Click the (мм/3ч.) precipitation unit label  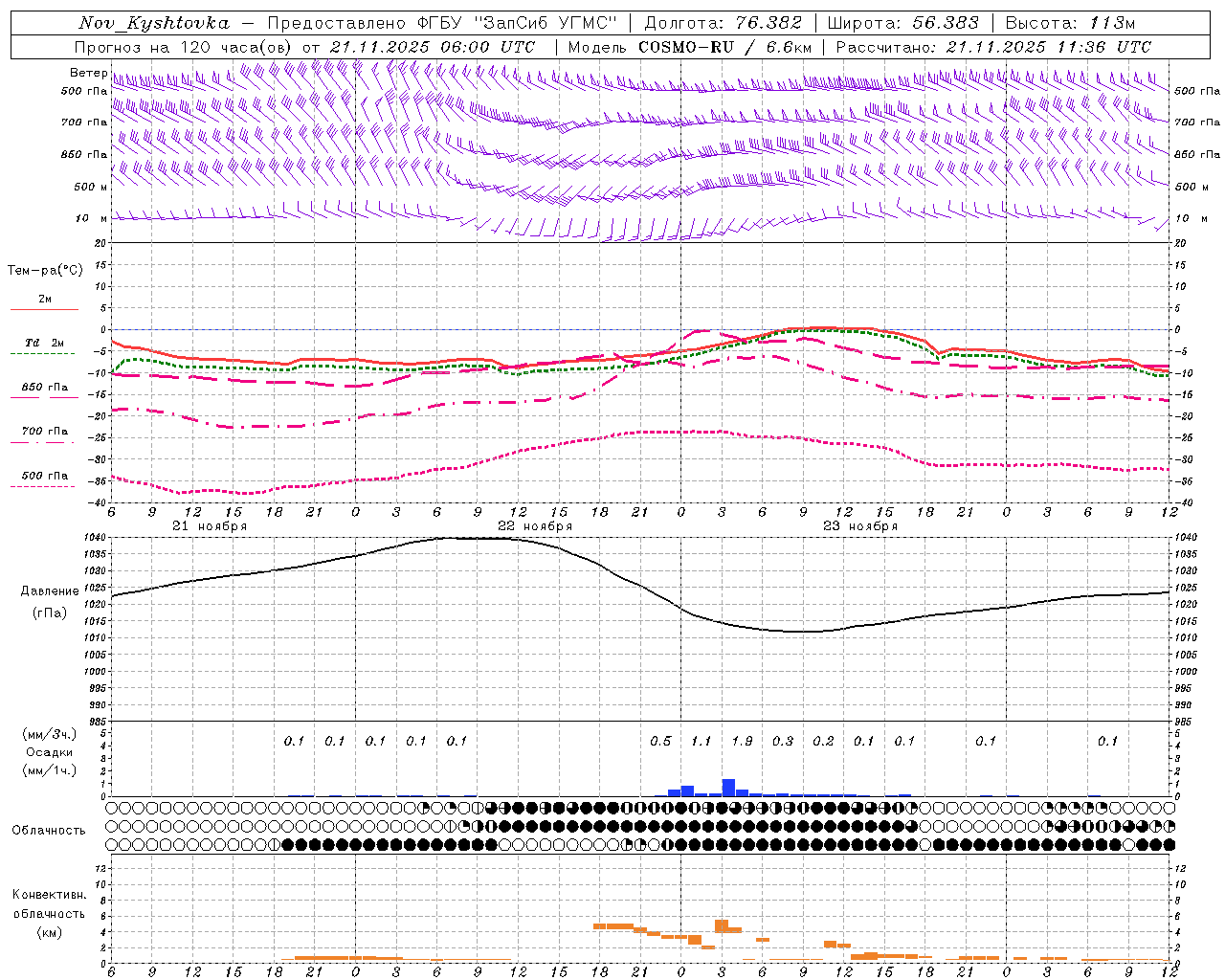pyautogui.click(x=49, y=734)
